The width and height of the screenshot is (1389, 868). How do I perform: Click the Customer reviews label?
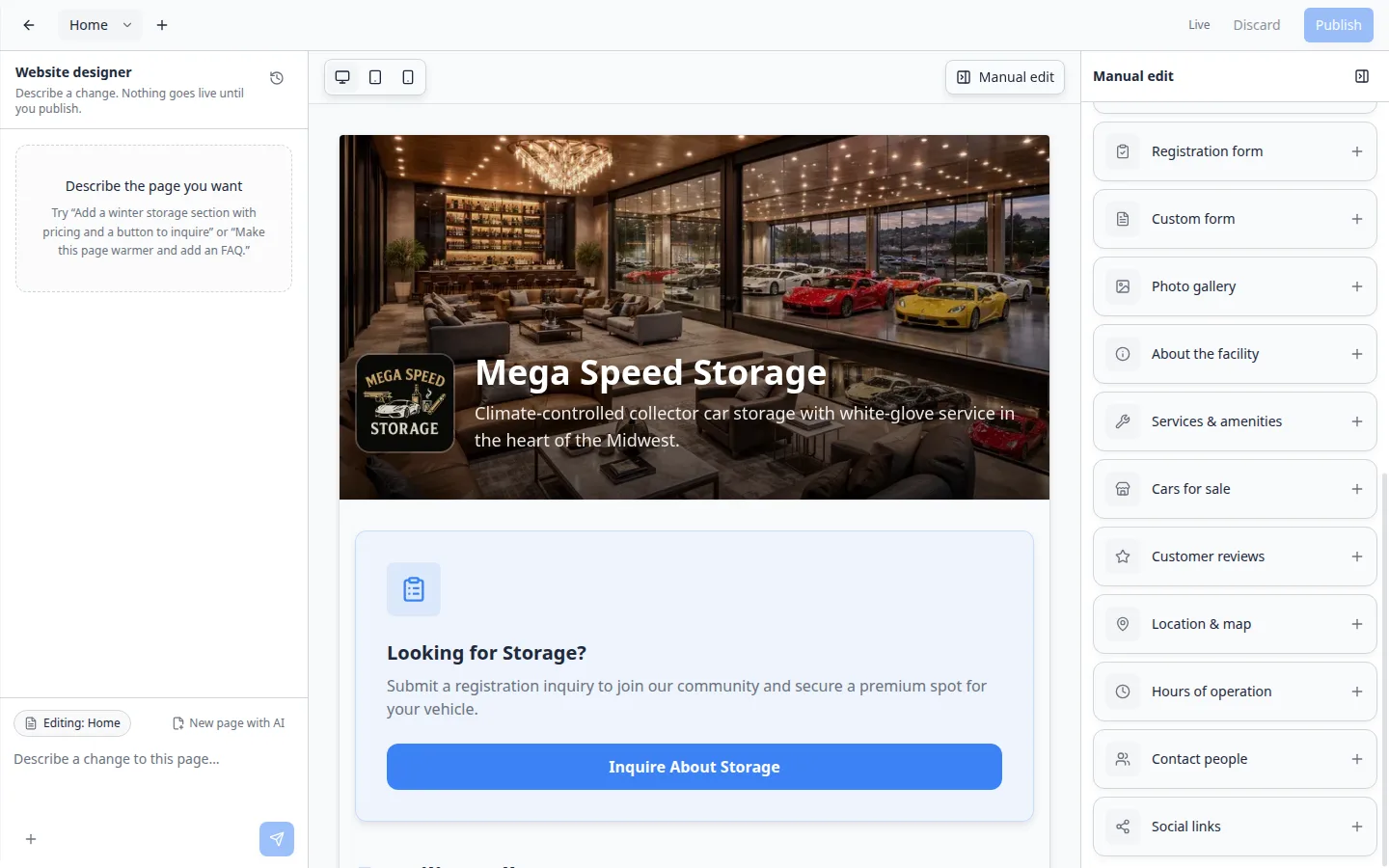click(1208, 556)
